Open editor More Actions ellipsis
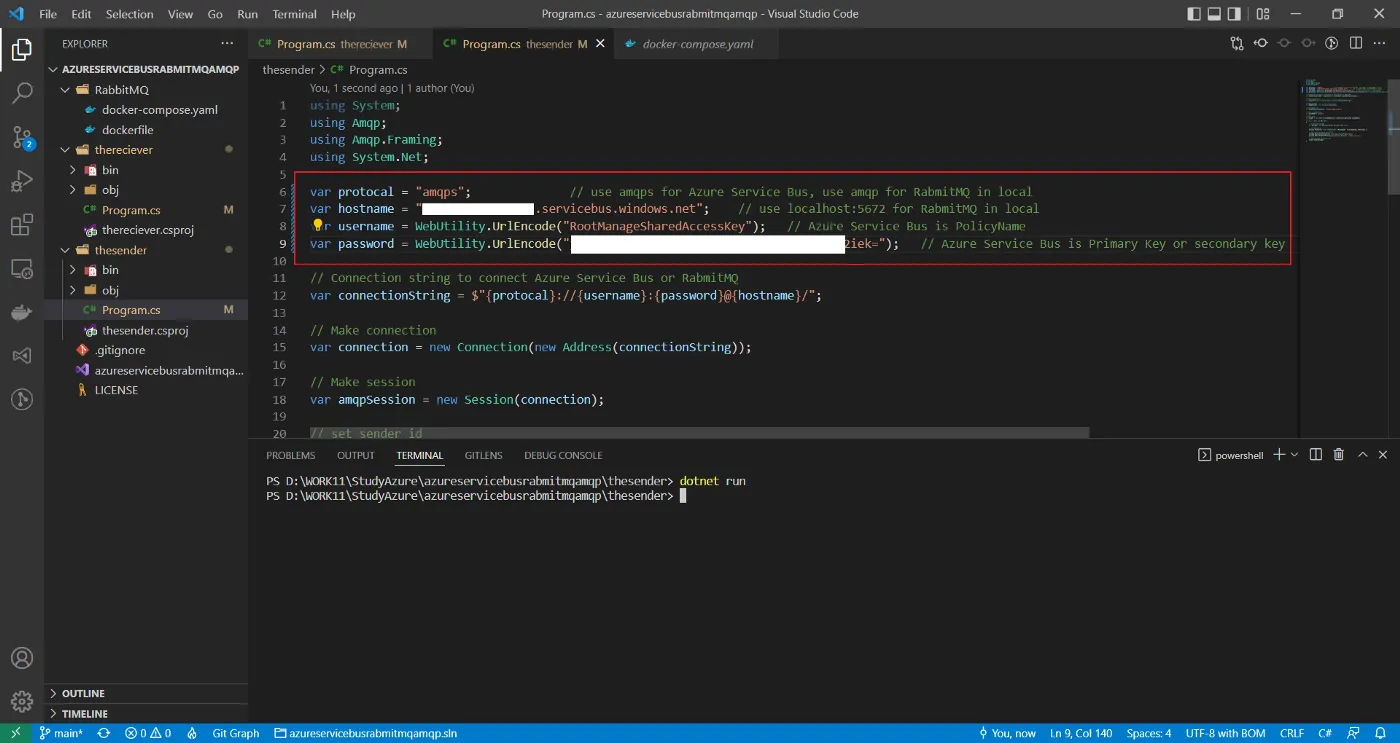The image size is (1400, 743). pos(1380,44)
